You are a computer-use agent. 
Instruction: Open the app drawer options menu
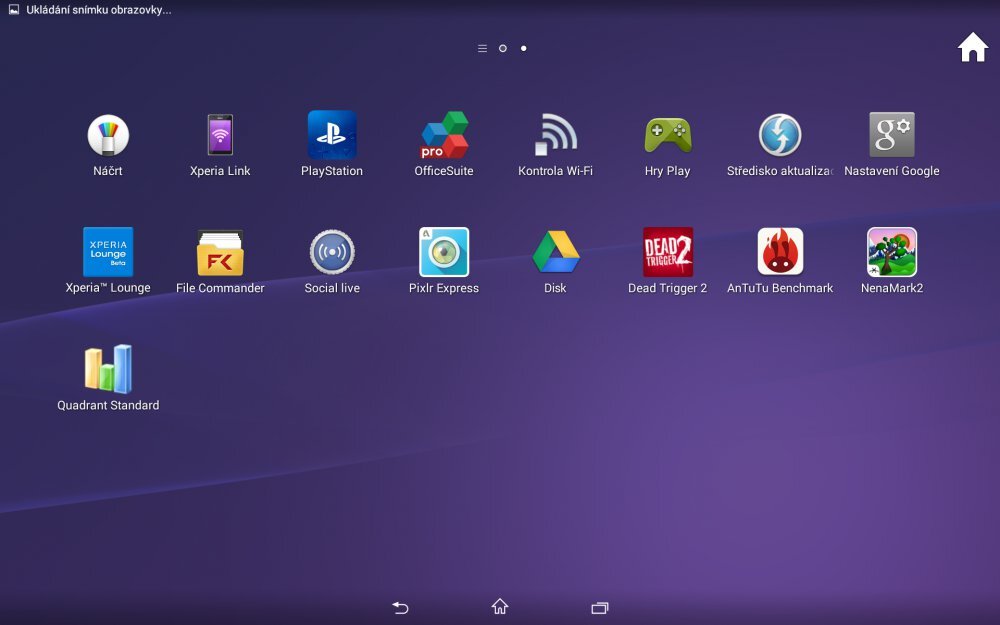481,47
